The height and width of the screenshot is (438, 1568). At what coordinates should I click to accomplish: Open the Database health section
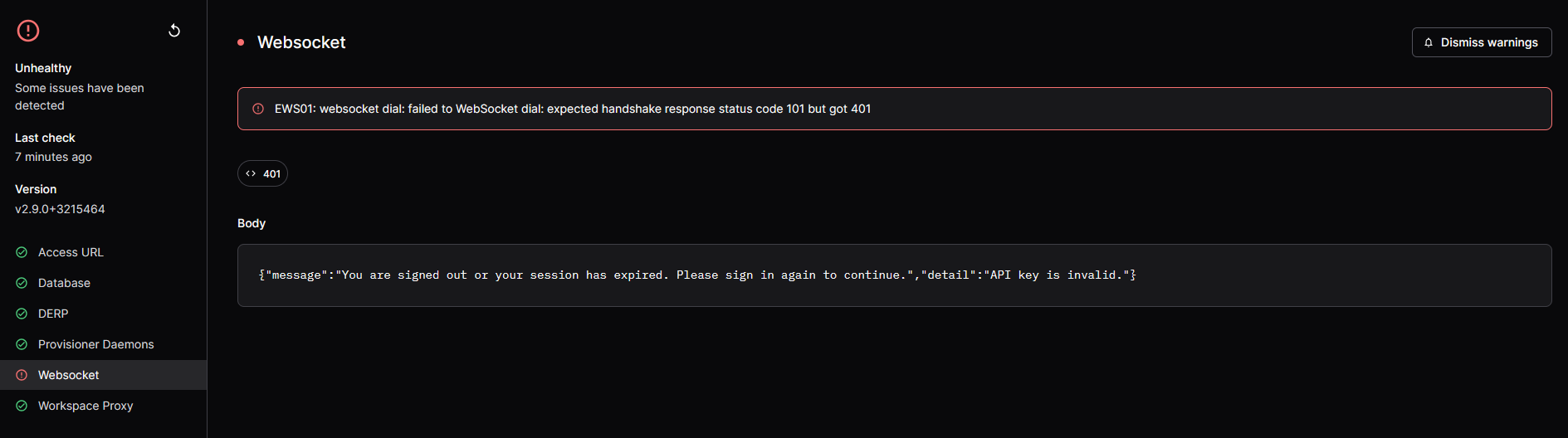pyautogui.click(x=103, y=283)
